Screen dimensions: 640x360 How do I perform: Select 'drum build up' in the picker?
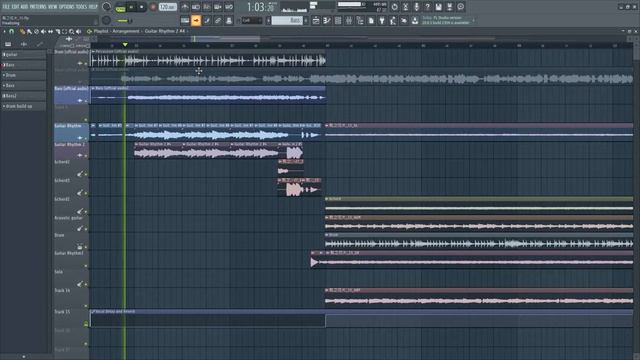pyautogui.click(x=23, y=106)
